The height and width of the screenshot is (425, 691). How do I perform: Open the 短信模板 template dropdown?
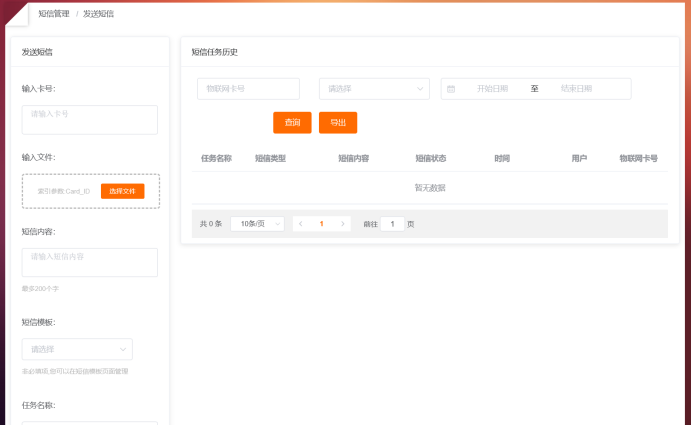(77, 349)
